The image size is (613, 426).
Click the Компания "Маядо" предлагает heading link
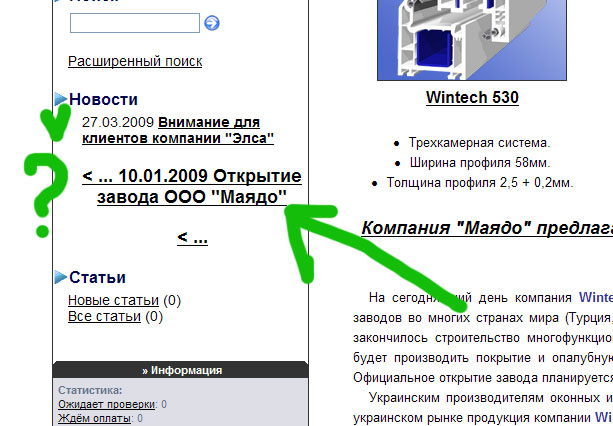(487, 228)
